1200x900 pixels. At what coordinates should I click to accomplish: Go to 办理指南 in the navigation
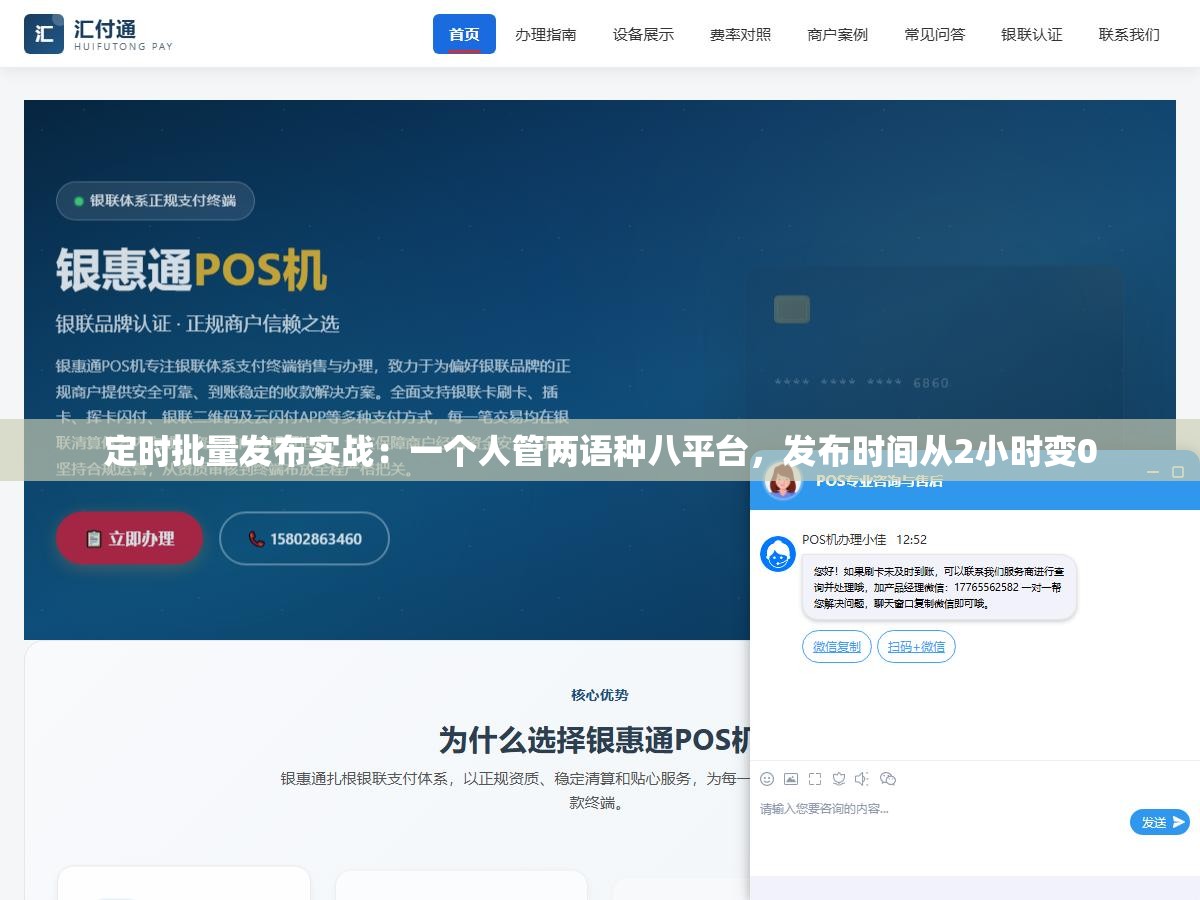(x=546, y=34)
